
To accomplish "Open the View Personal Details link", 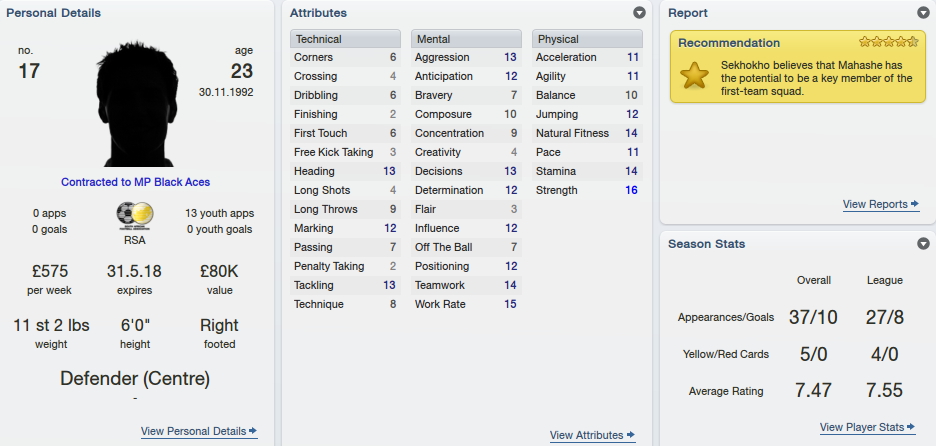I will tap(193, 431).
